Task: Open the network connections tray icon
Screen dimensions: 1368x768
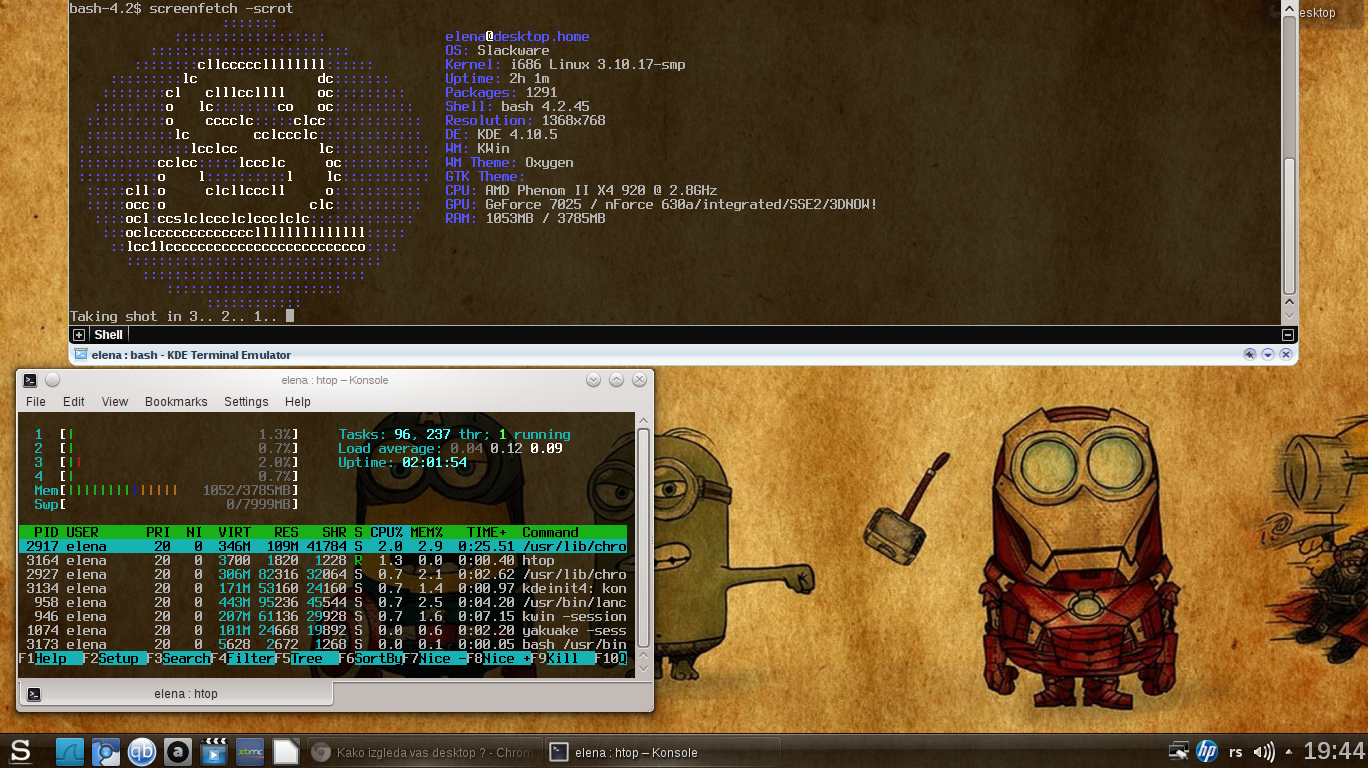Action: pos(1179,751)
